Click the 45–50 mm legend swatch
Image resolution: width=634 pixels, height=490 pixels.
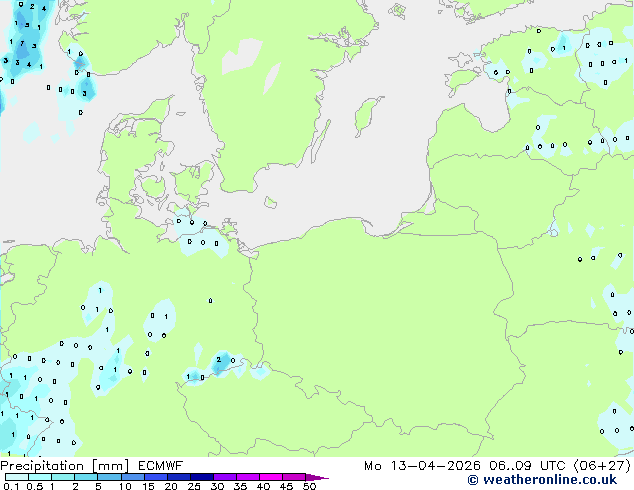click(294, 477)
